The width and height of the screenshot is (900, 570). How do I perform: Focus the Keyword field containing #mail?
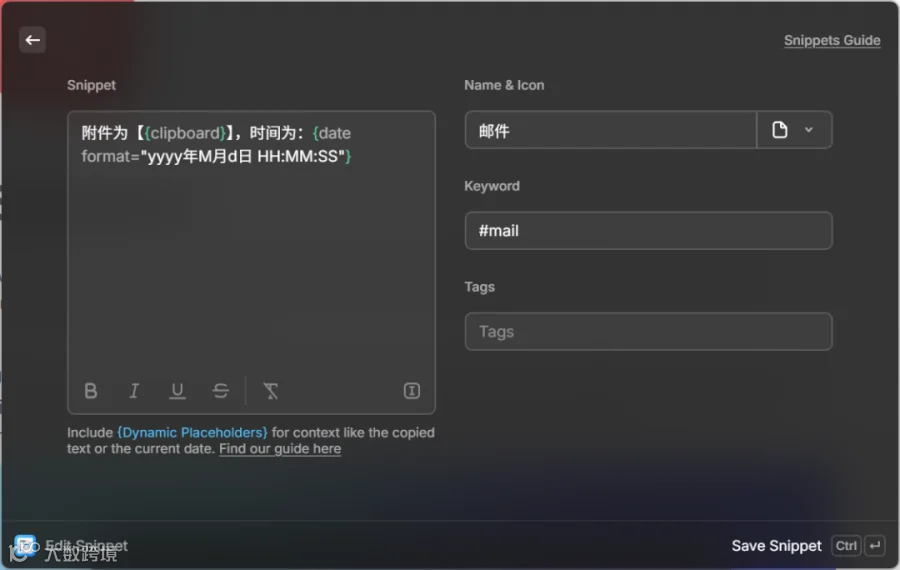coord(648,231)
